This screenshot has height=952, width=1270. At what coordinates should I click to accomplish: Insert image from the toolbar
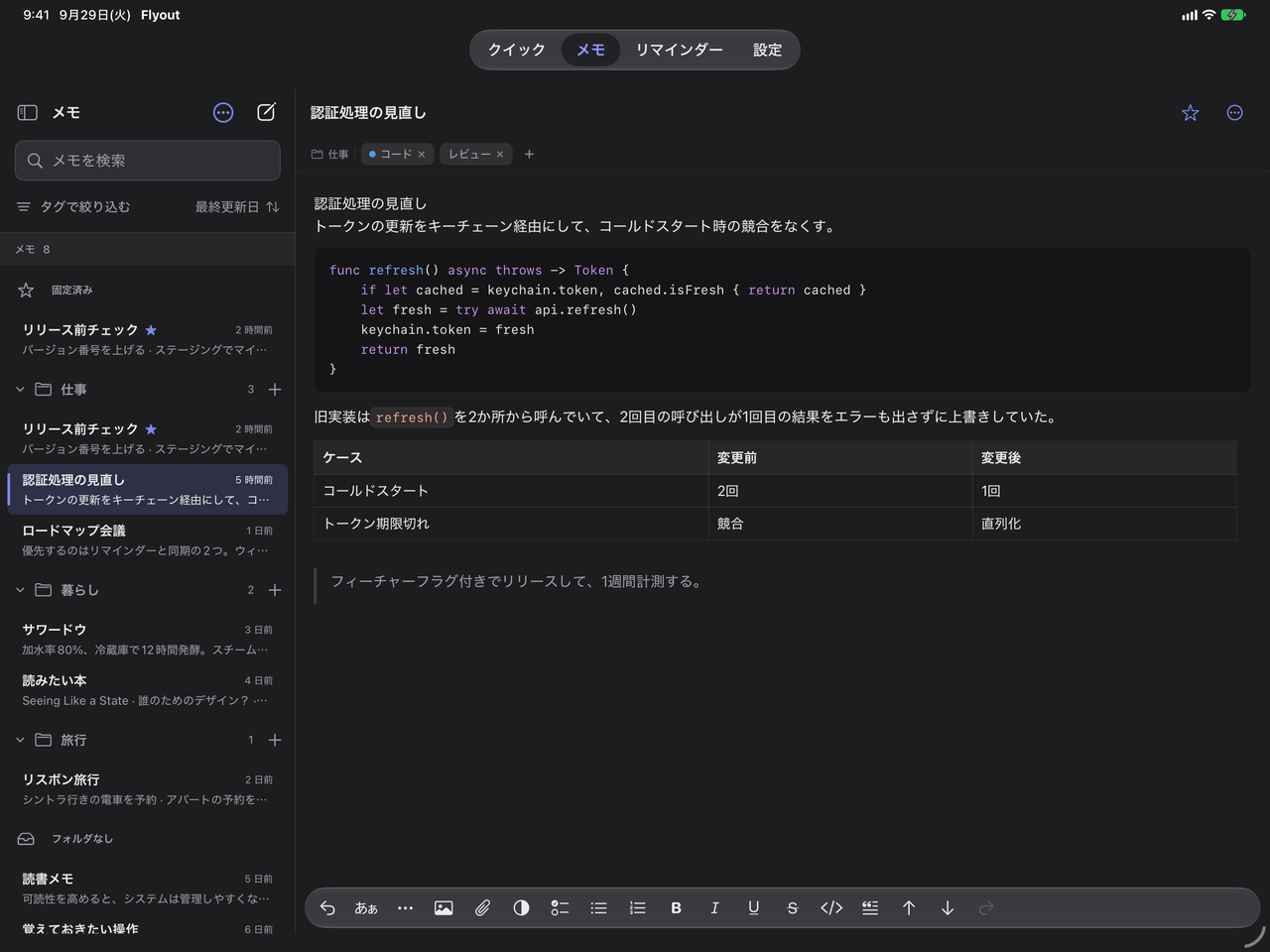pos(444,908)
